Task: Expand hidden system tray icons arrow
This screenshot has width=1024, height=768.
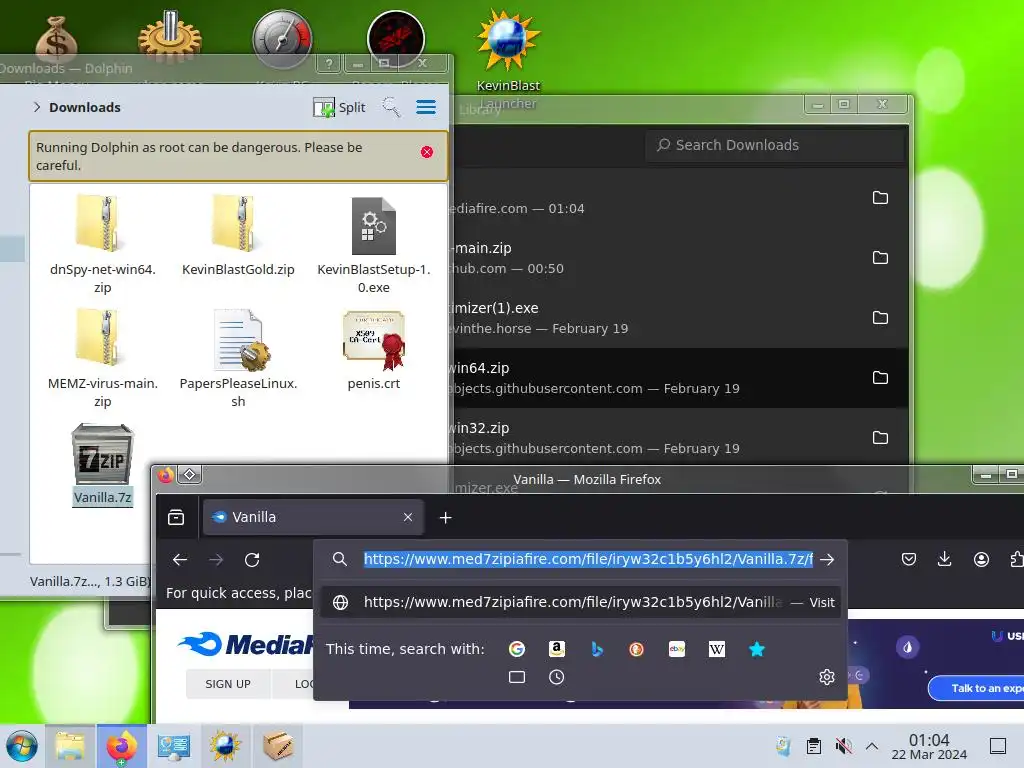Action: pos(871,746)
